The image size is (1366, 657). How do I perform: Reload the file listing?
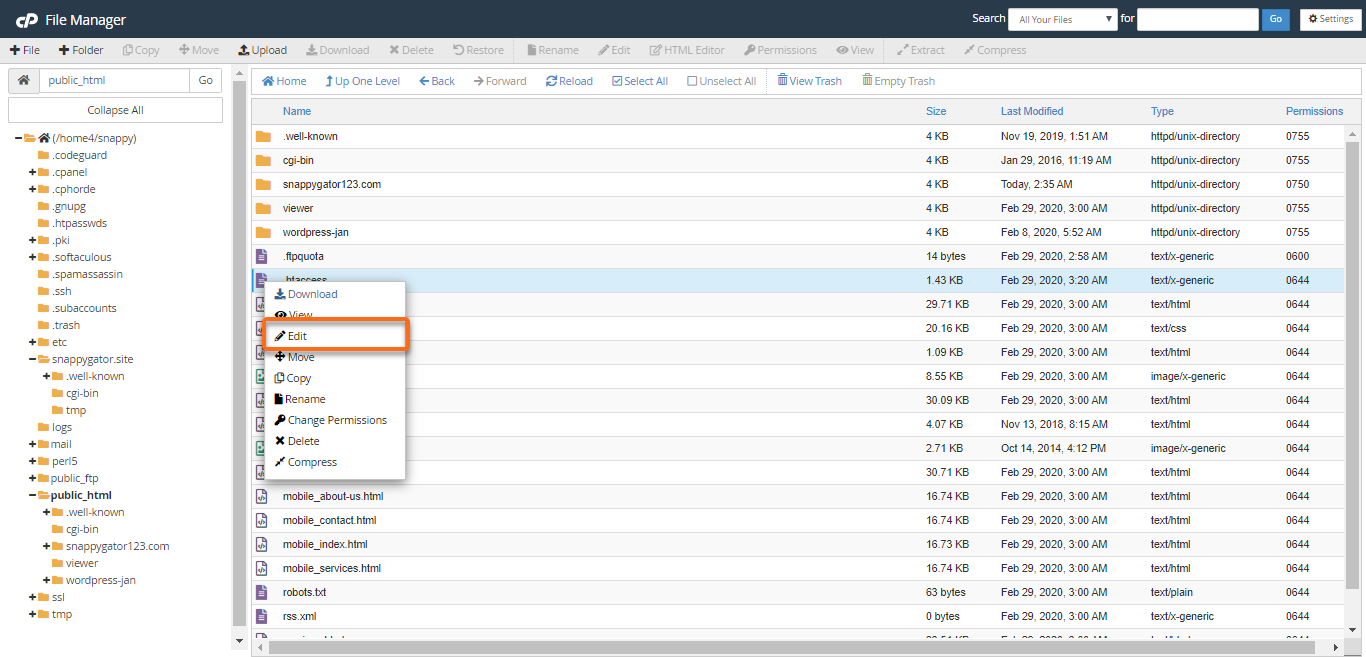pos(569,81)
